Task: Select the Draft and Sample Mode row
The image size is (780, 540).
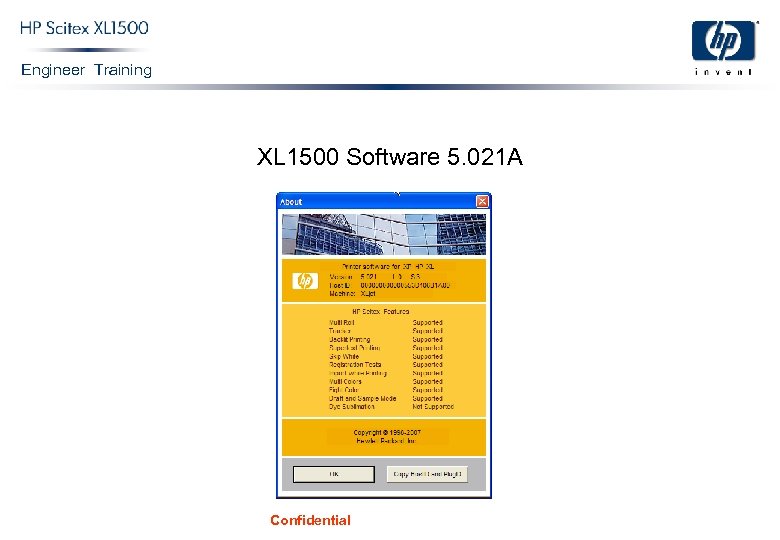Action: [x=386, y=399]
